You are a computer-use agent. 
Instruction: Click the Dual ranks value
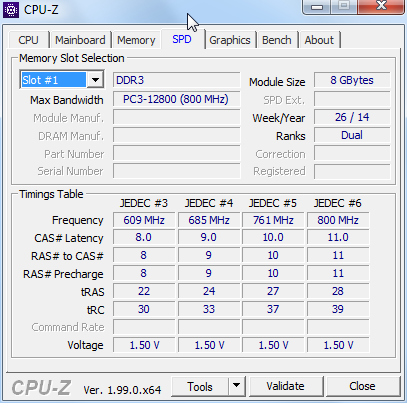(352, 135)
